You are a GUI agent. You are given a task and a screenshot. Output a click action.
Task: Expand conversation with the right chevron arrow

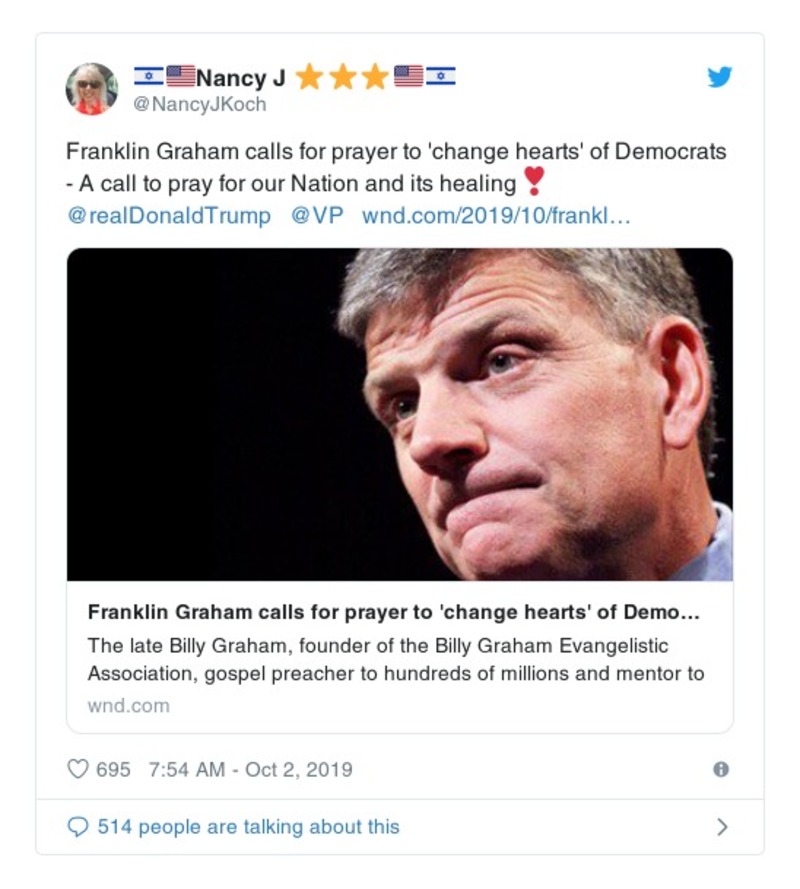pyautogui.click(x=722, y=827)
